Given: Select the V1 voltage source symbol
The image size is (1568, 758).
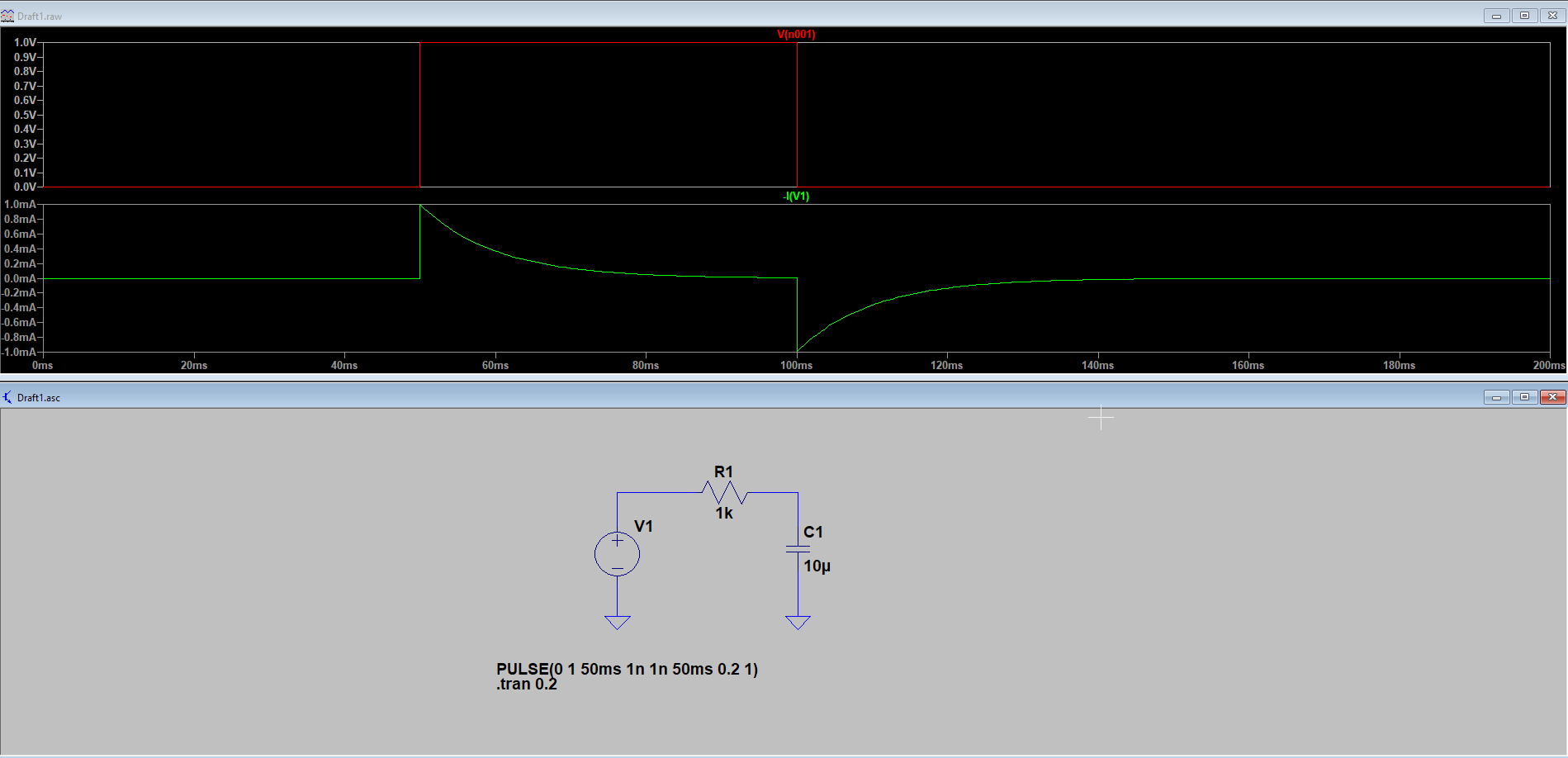Looking at the screenshot, I should (x=617, y=553).
